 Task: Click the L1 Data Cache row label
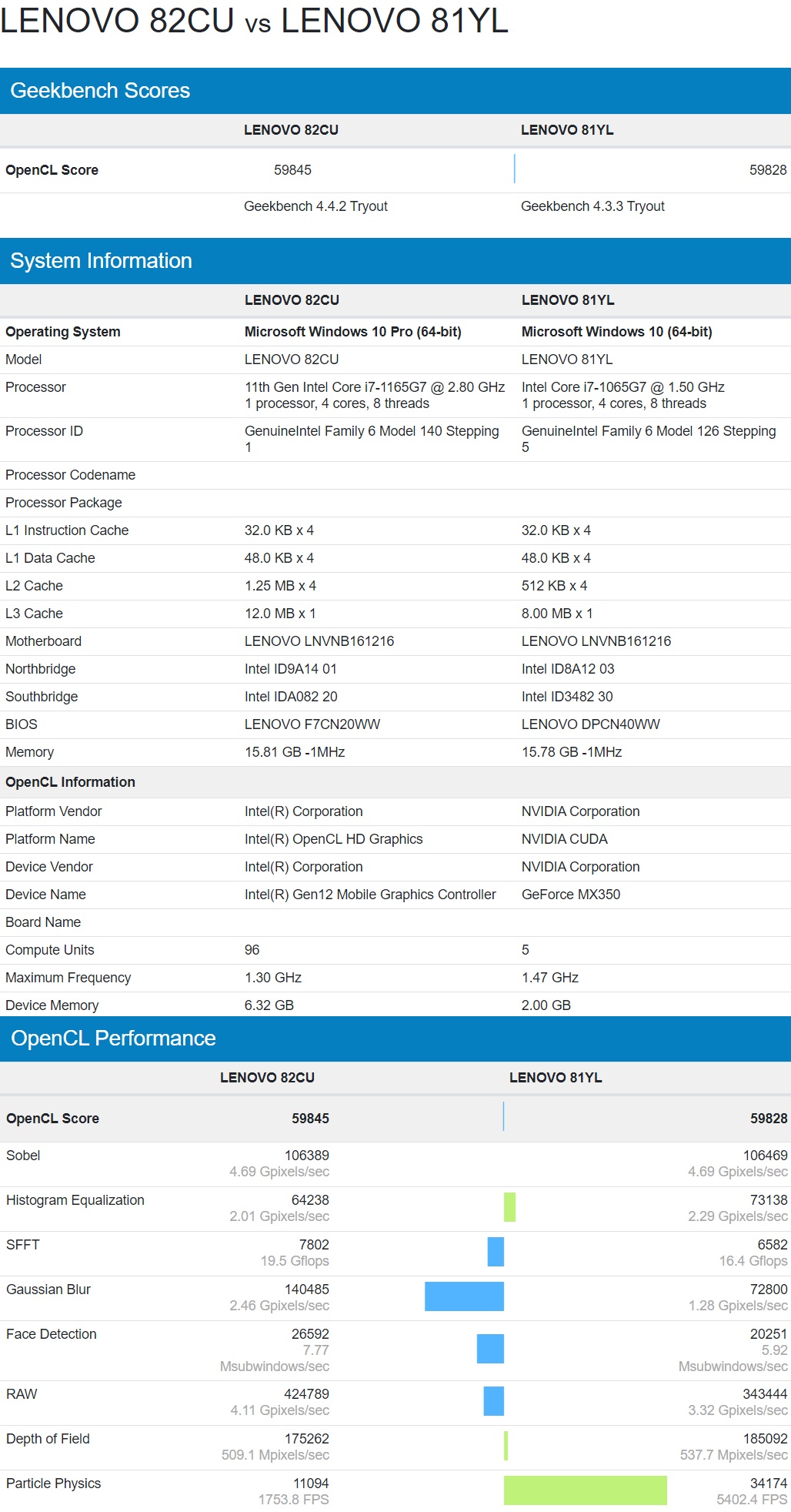click(x=50, y=558)
